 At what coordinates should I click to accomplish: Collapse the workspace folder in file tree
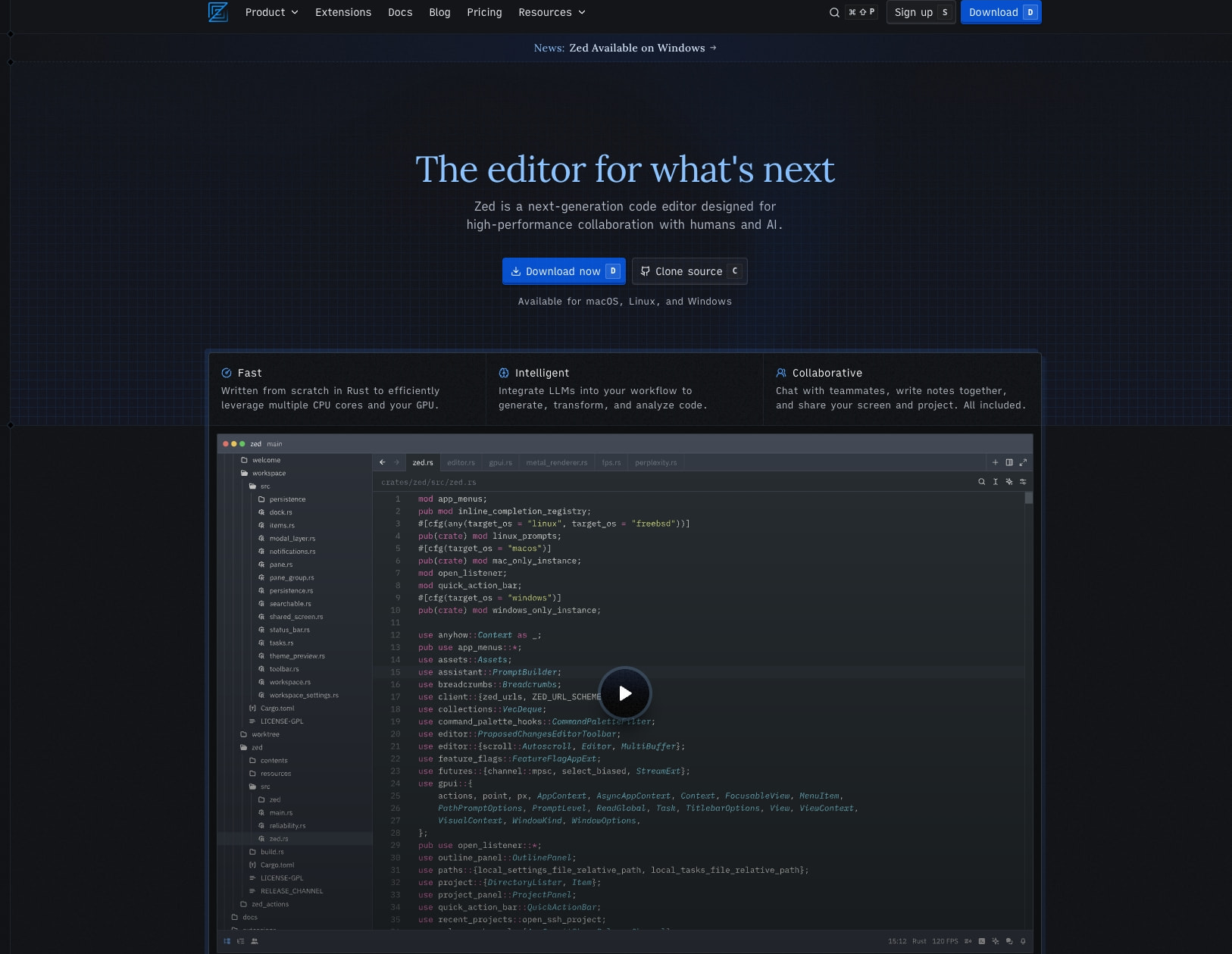point(263,473)
